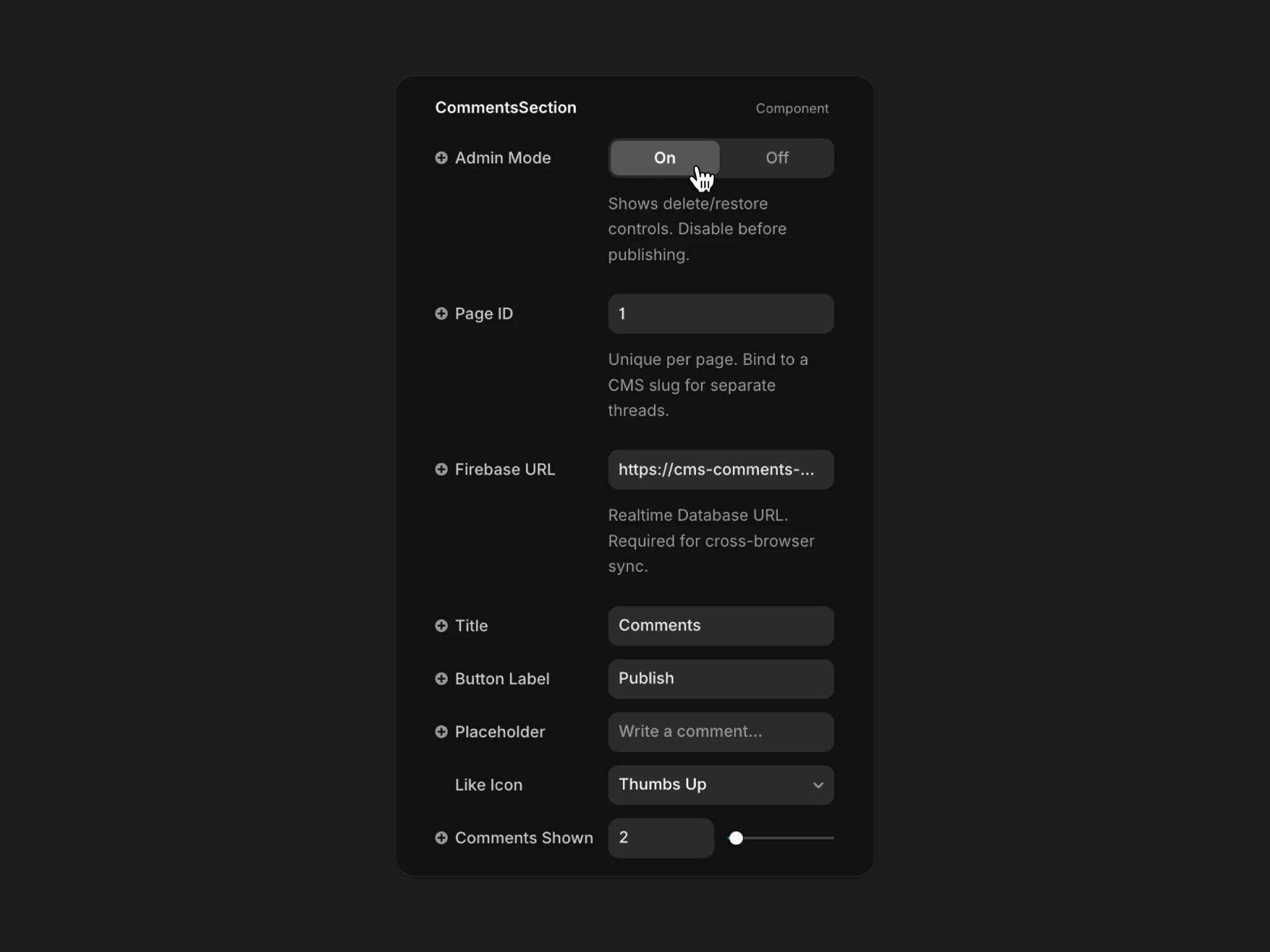The image size is (1270, 952).
Task: Click the bind icon beside Placeholder
Action: pyautogui.click(x=441, y=732)
